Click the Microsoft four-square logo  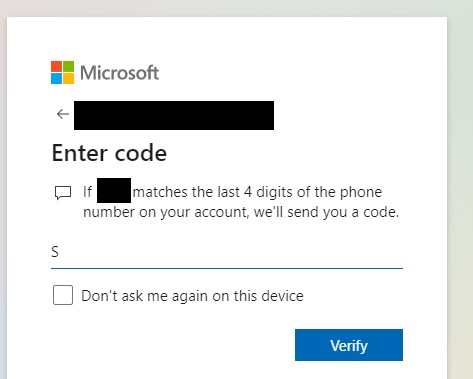[62, 72]
